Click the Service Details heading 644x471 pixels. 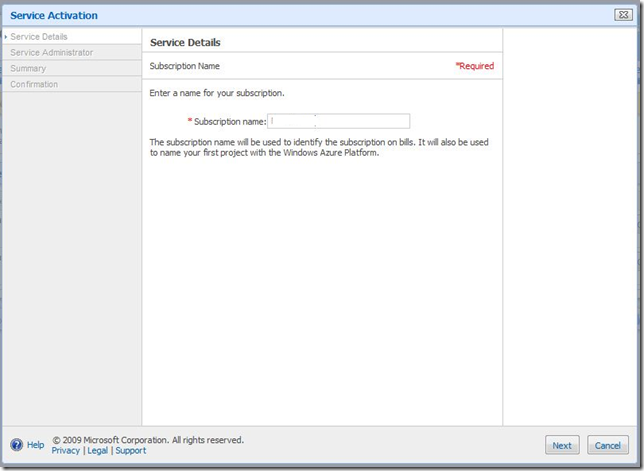185,42
